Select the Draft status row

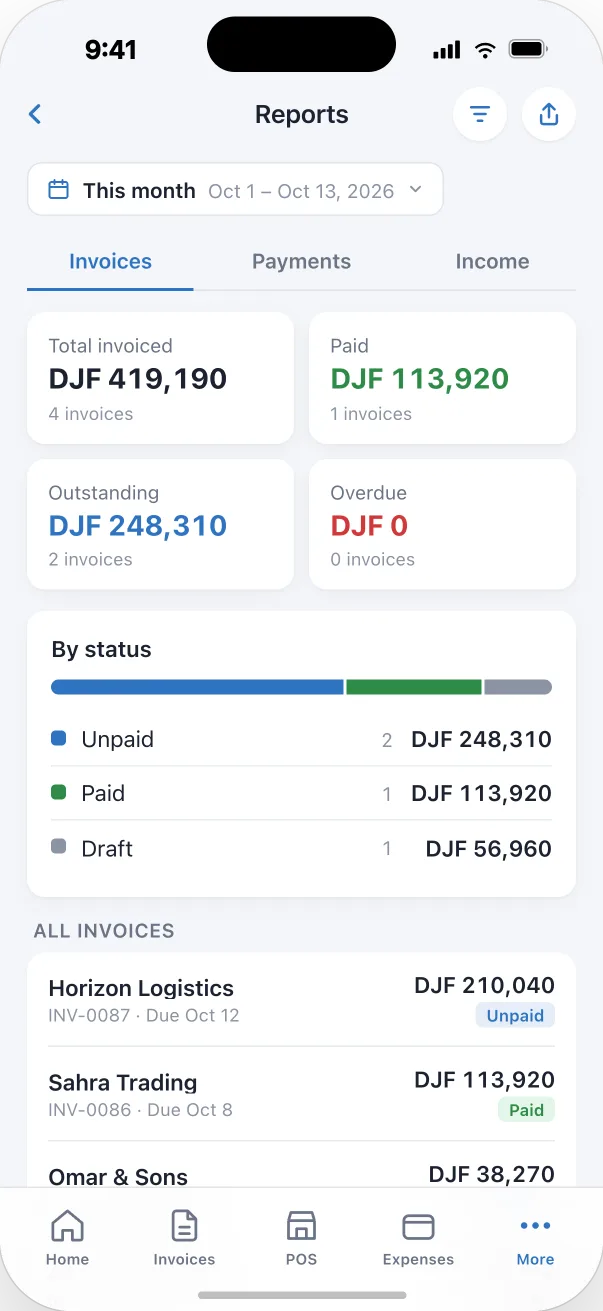click(301, 849)
